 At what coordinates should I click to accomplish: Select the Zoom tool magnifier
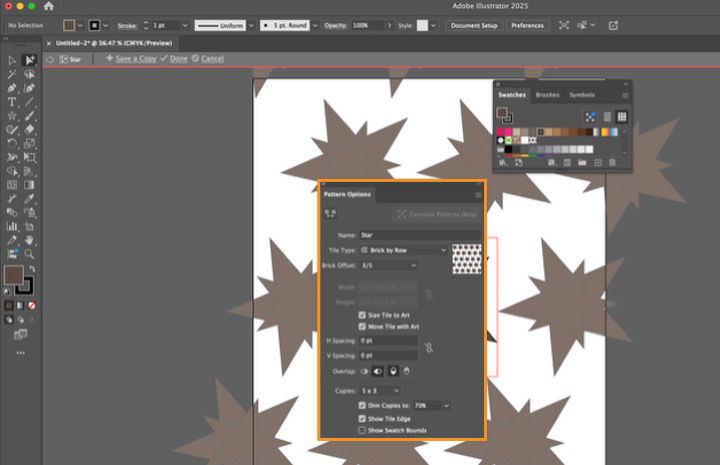pos(29,253)
